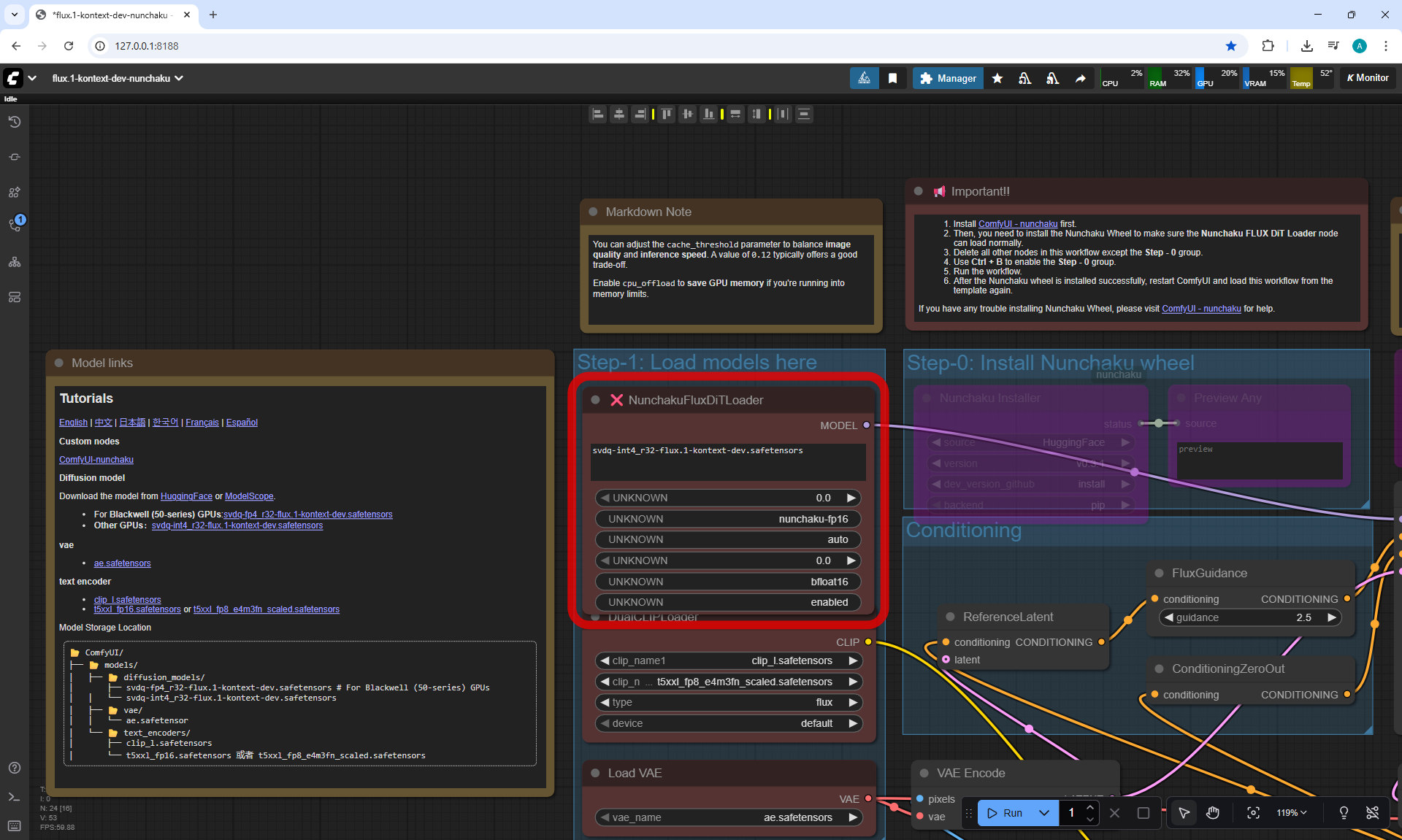Open the ComfyUI-nunchaku custom nodes link
The image size is (1402, 840).
[96, 460]
